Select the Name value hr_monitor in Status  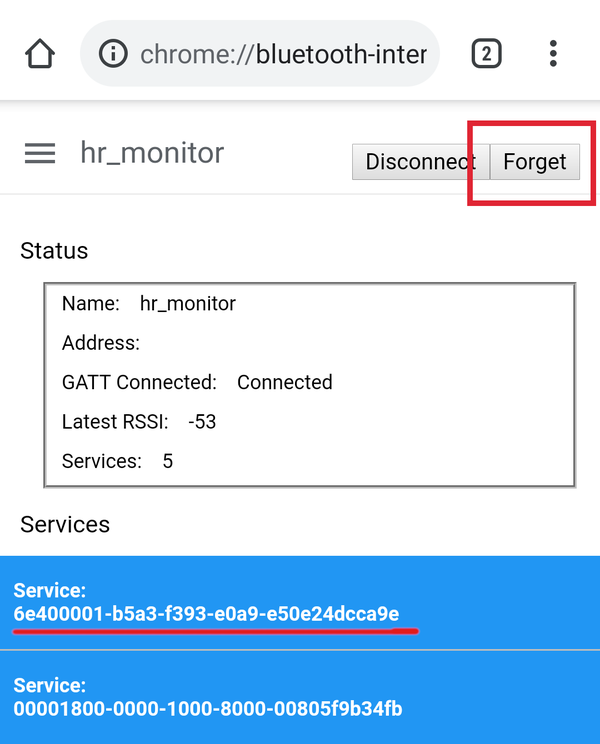tap(188, 304)
